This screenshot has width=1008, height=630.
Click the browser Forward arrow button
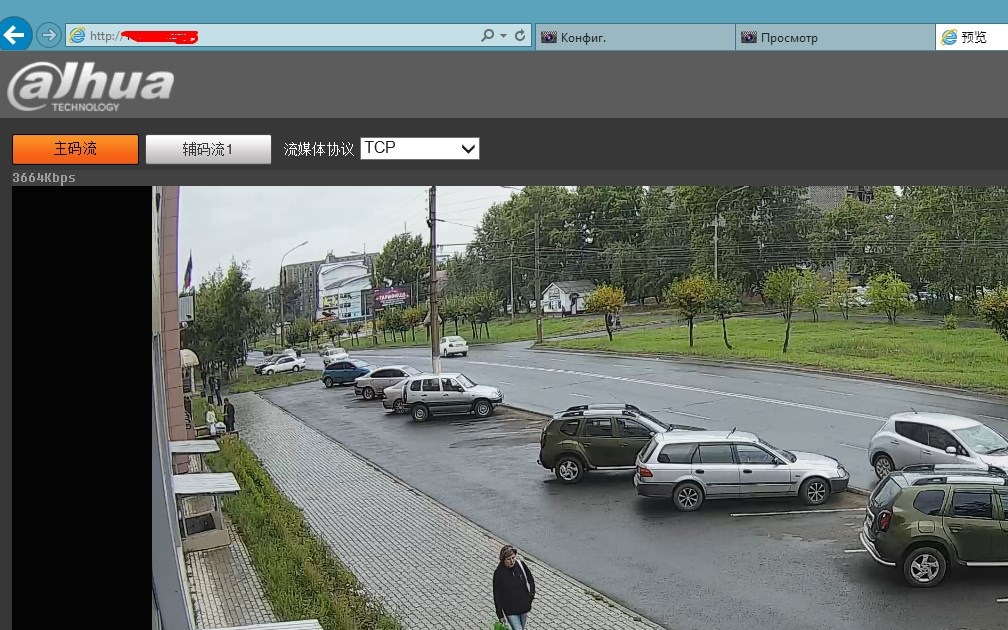(48, 35)
